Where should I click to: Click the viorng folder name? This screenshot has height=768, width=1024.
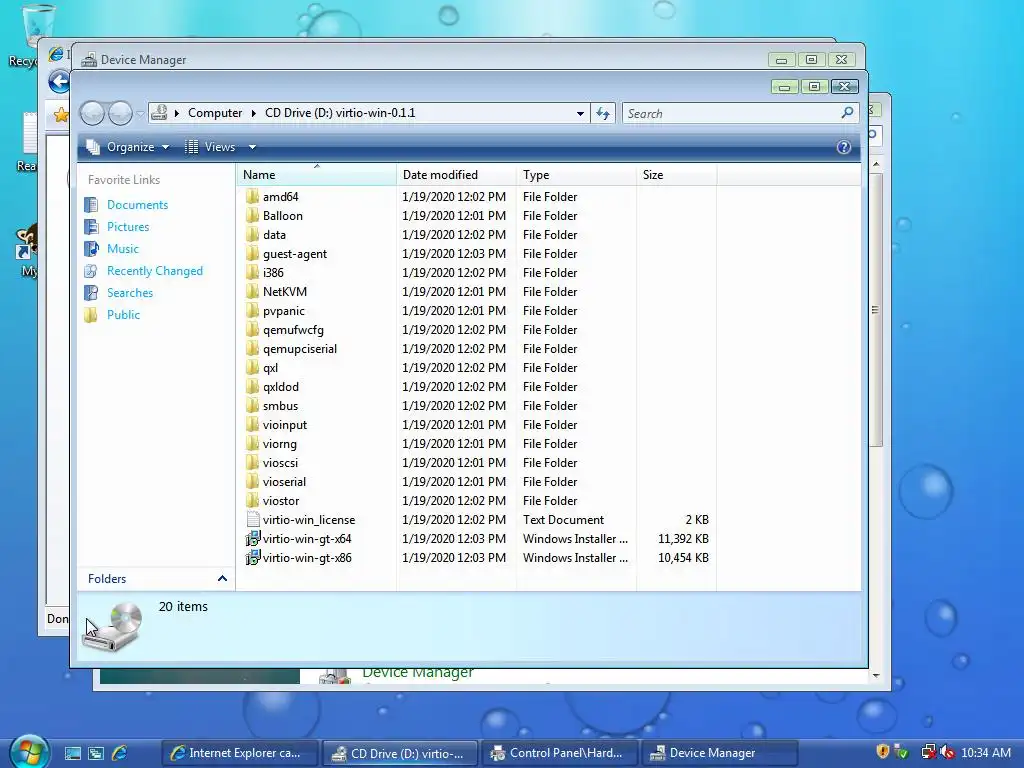click(280, 444)
